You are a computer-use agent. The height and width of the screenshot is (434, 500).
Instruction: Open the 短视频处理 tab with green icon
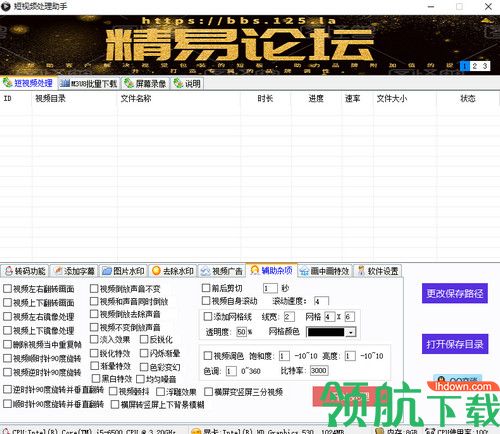pos(28,83)
